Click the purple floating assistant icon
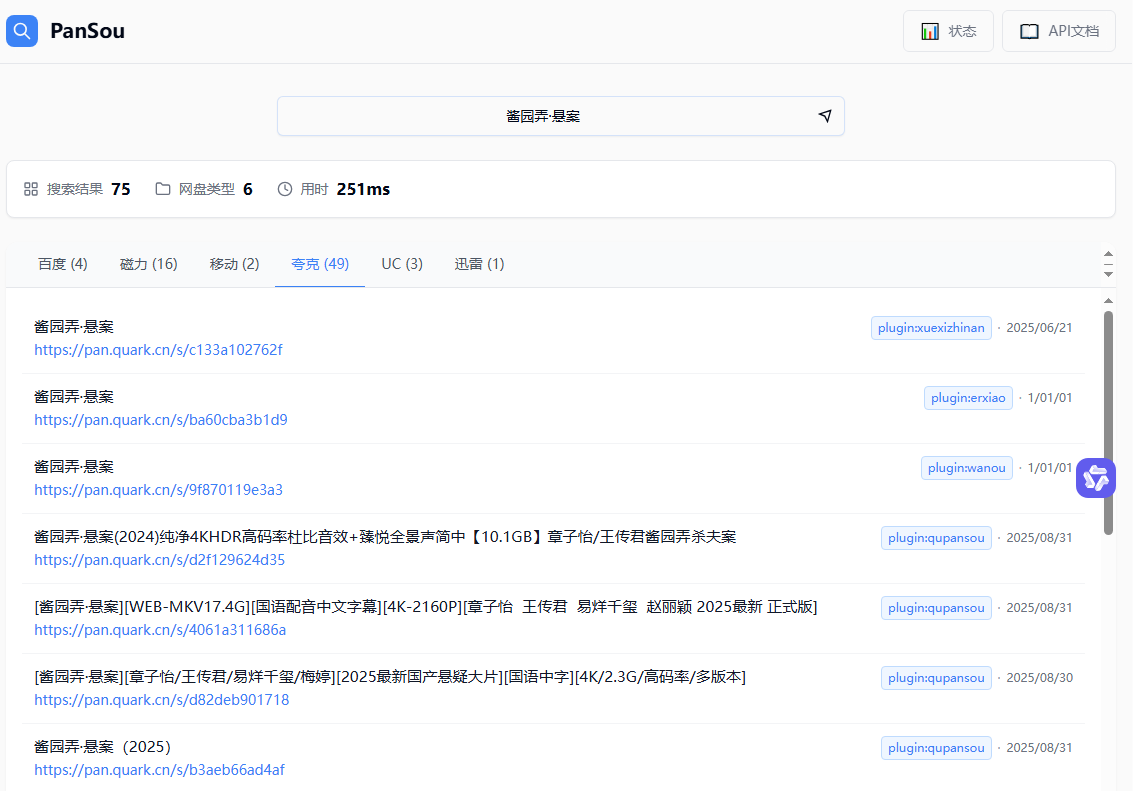The width and height of the screenshot is (1133, 791). coord(1095,478)
